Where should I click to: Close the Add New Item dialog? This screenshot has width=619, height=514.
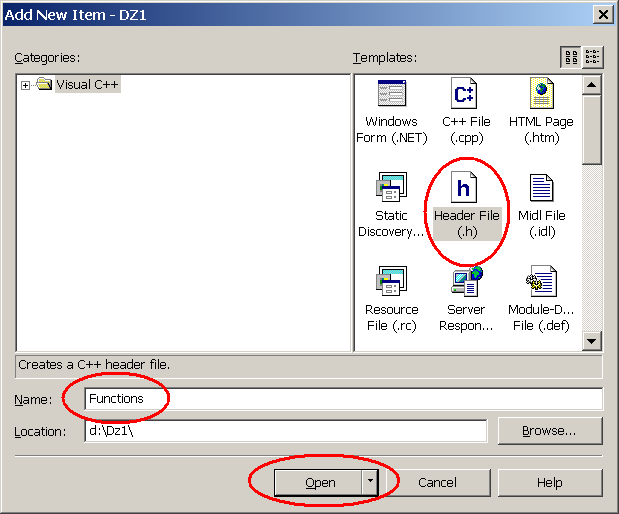pyautogui.click(x=603, y=15)
